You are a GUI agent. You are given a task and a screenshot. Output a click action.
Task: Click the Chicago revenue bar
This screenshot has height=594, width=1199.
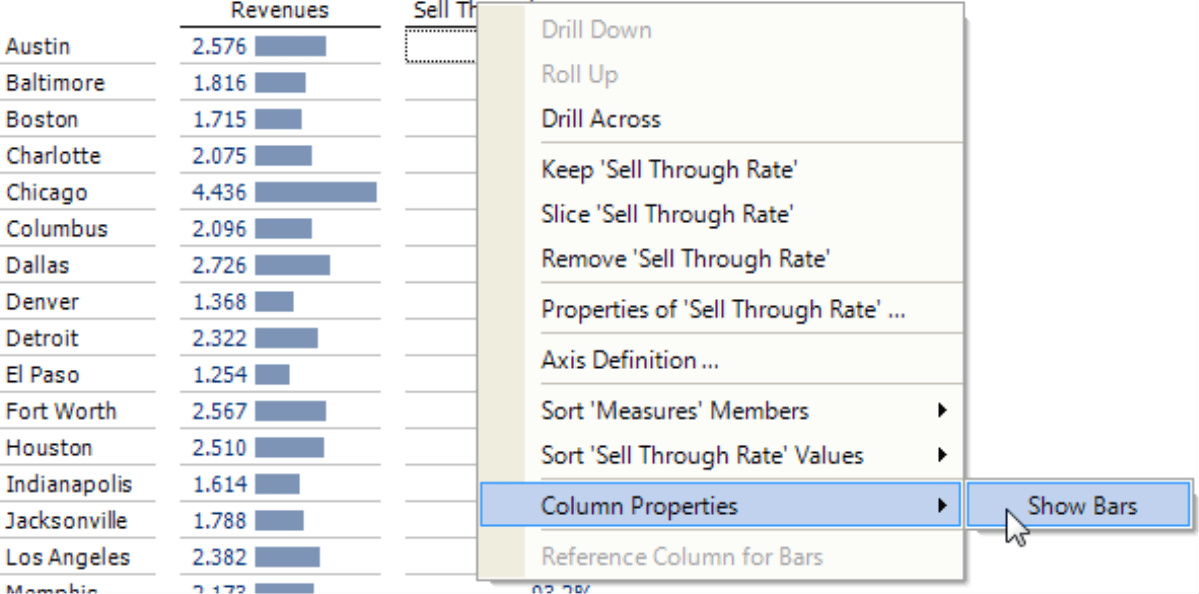(316, 193)
